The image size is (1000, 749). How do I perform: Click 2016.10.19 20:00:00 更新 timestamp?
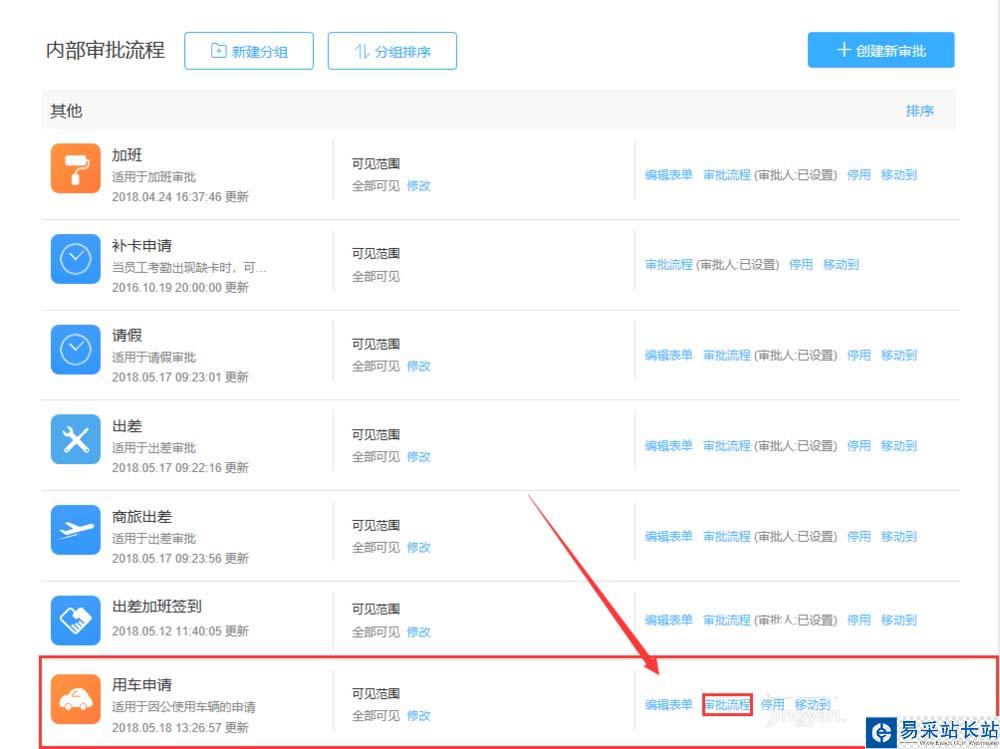(180, 287)
